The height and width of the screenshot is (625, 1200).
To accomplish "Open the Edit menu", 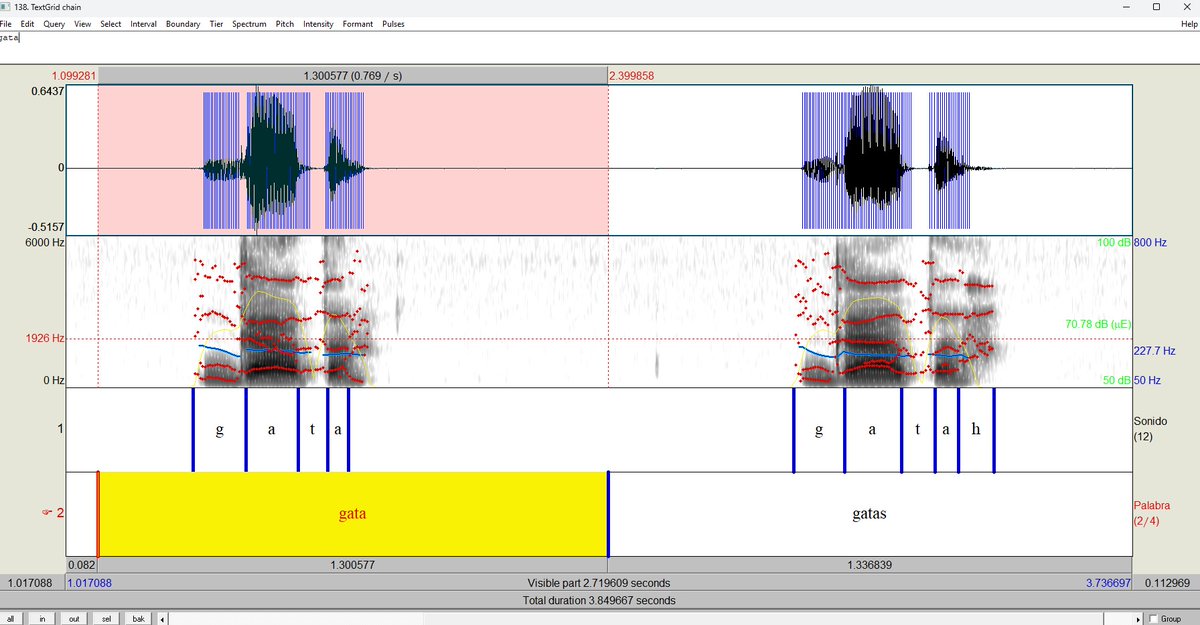I will [27, 24].
